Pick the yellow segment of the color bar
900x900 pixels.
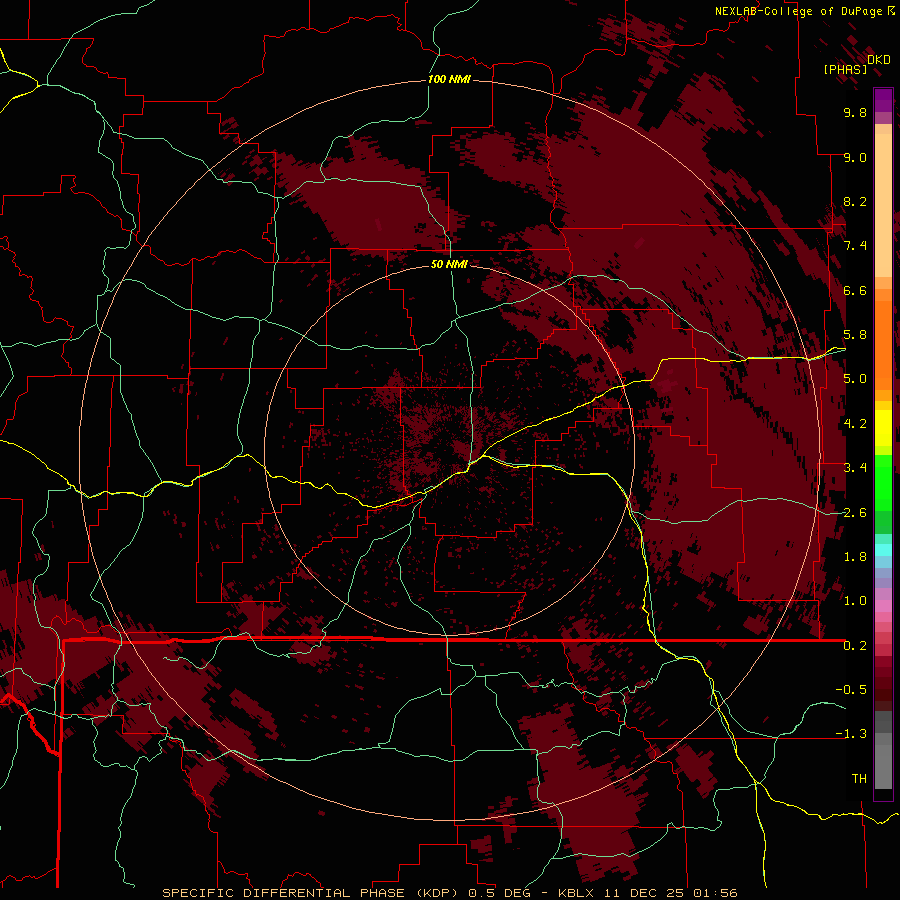883,428
